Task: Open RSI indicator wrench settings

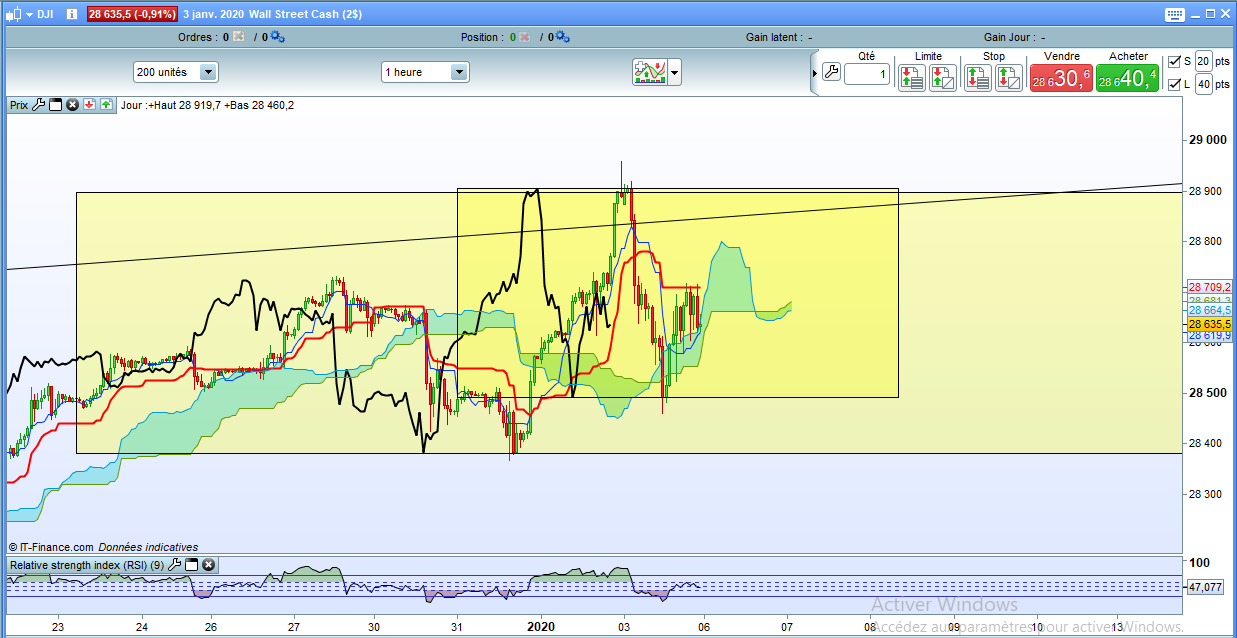Action: pos(175,565)
